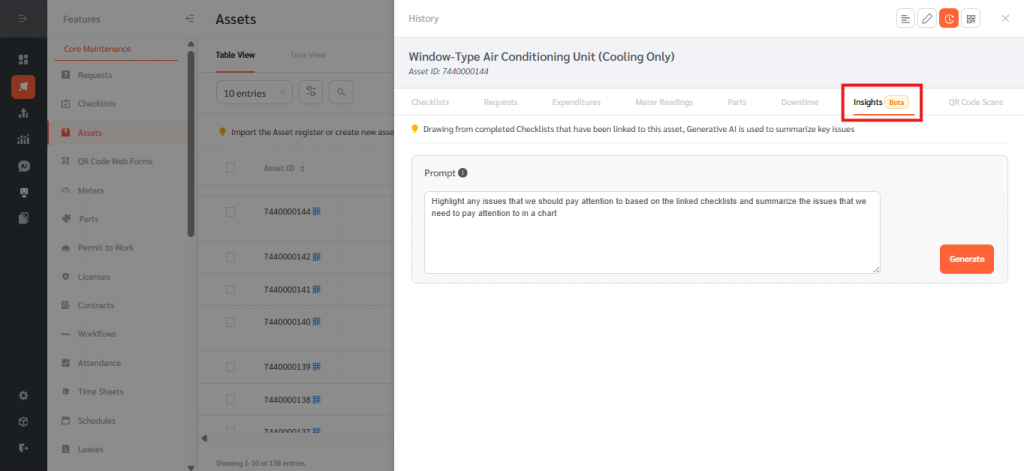The image size is (1024, 471).
Task: Switch to the QR Code Scans tab
Action: (x=975, y=102)
